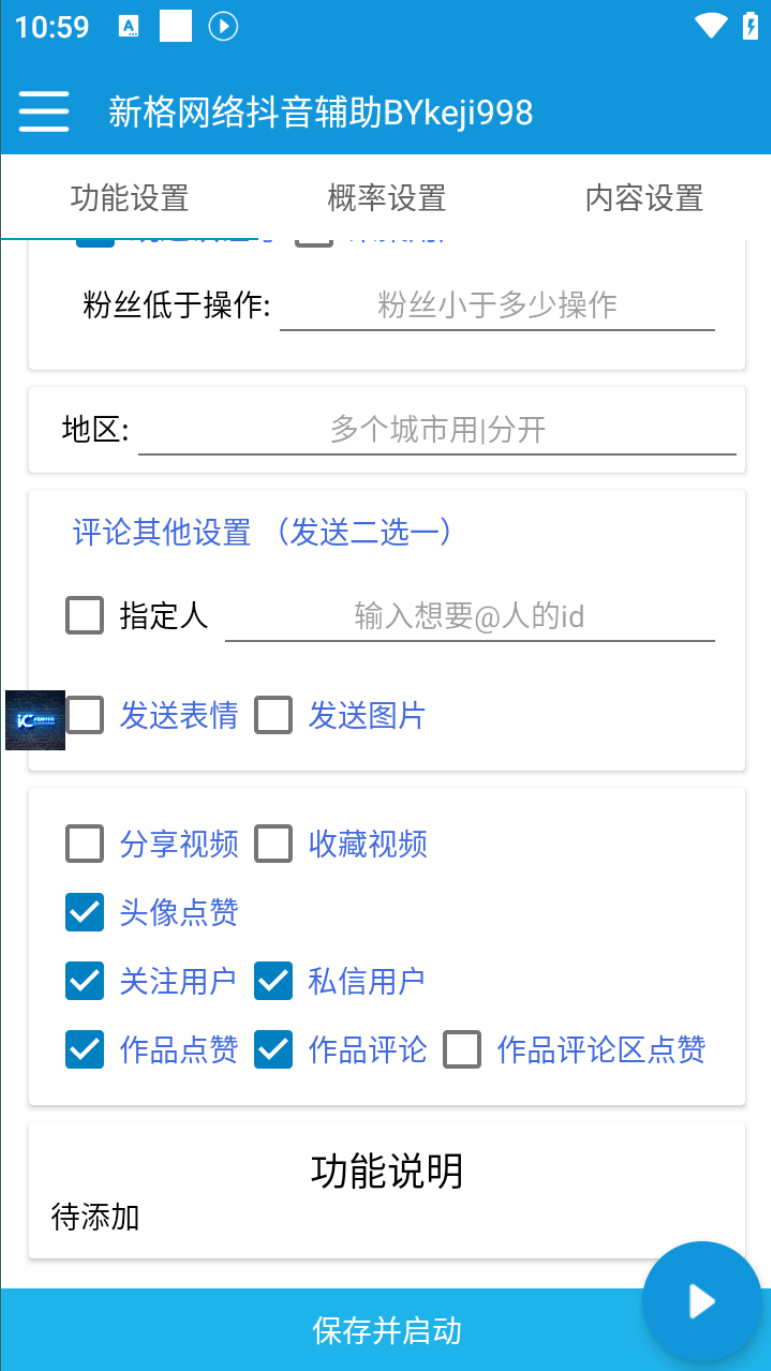Tap the KC floating logo thumbnail
This screenshot has width=771, height=1371.
[35, 720]
